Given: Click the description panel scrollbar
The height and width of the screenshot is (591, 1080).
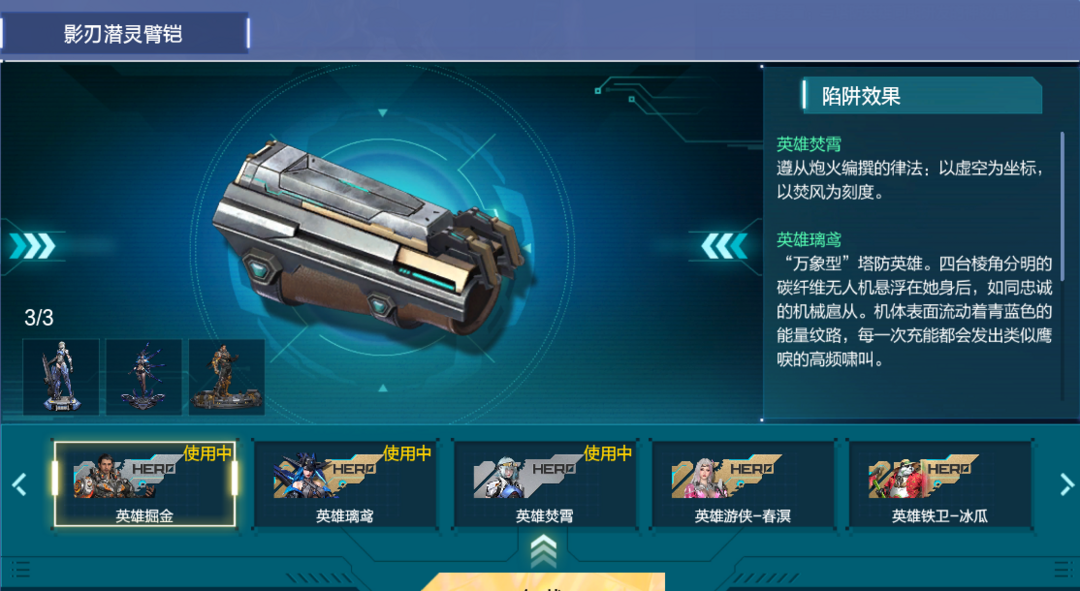Looking at the screenshot, I should 1063,207.
